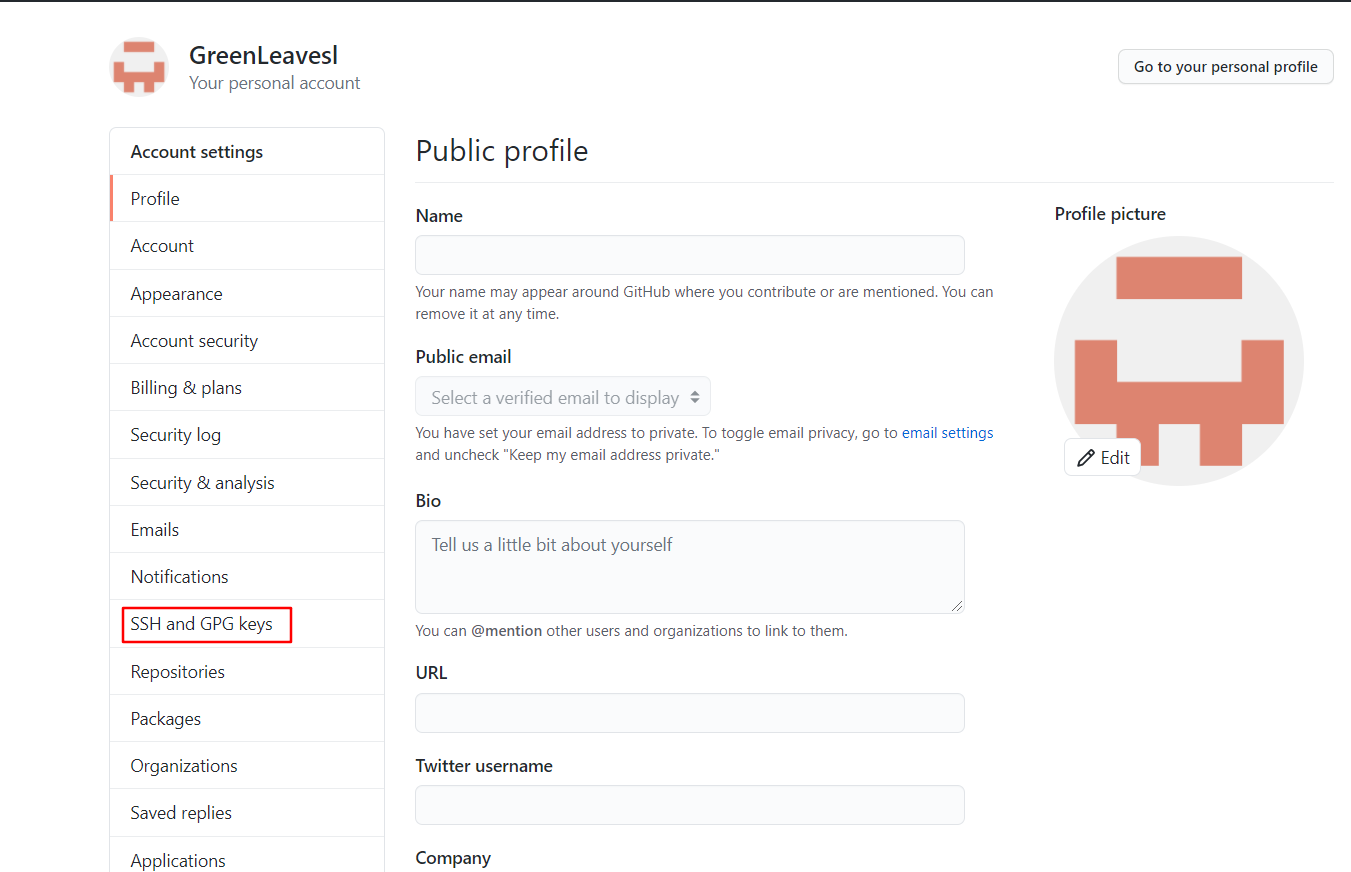Click the Public profile heading
Image resolution: width=1351 pixels, height=872 pixels.
coord(502,151)
